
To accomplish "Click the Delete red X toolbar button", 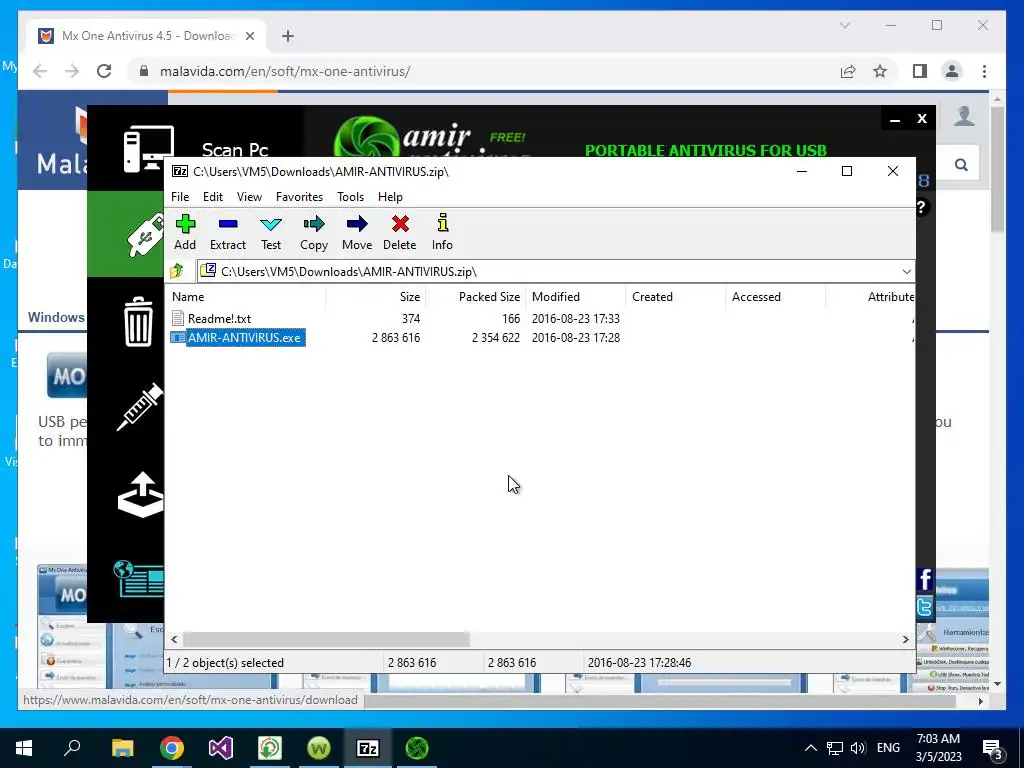I will click(x=400, y=232).
